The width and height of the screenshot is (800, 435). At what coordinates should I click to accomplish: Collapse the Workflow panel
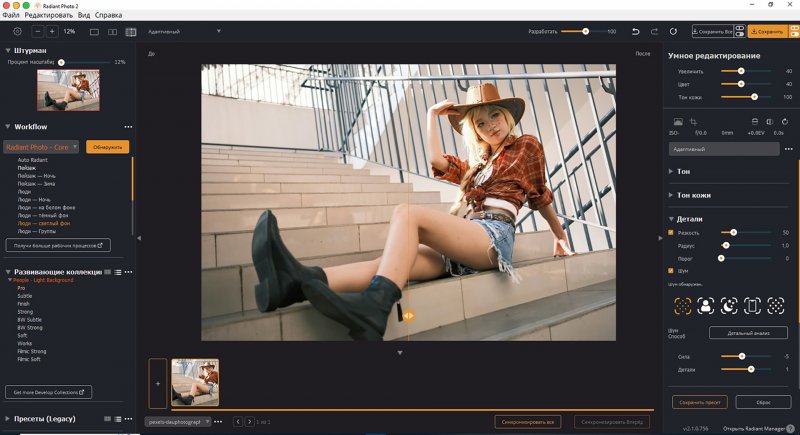click(x=8, y=127)
